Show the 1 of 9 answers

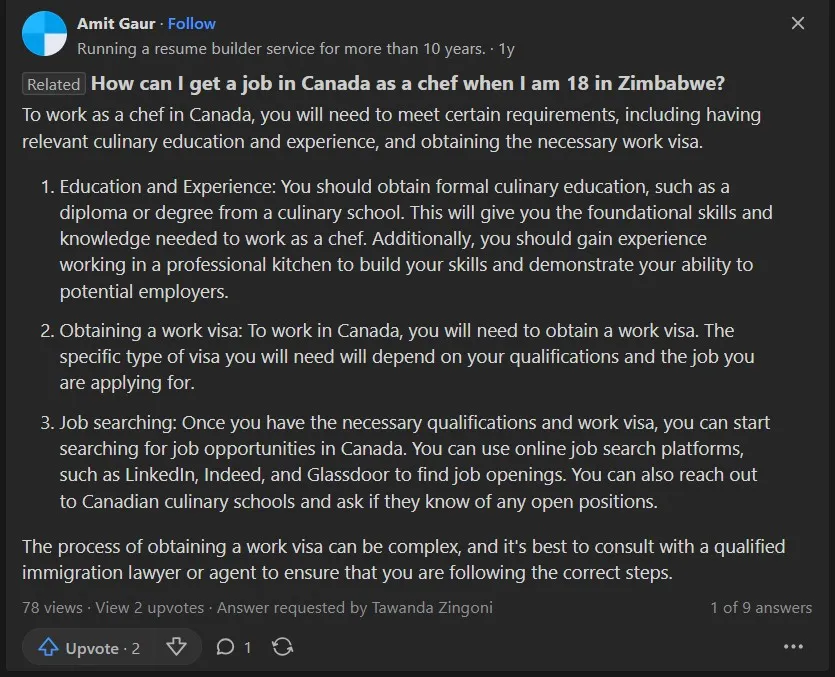pyautogui.click(x=761, y=607)
